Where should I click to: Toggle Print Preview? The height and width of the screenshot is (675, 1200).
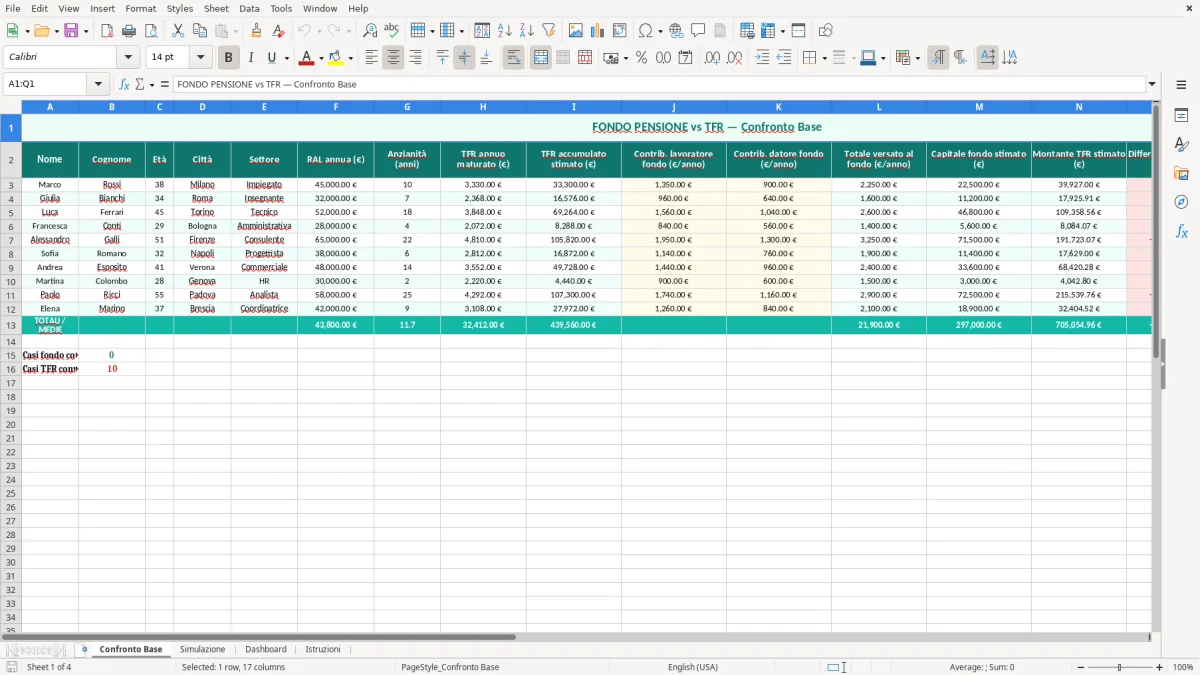[151, 31]
